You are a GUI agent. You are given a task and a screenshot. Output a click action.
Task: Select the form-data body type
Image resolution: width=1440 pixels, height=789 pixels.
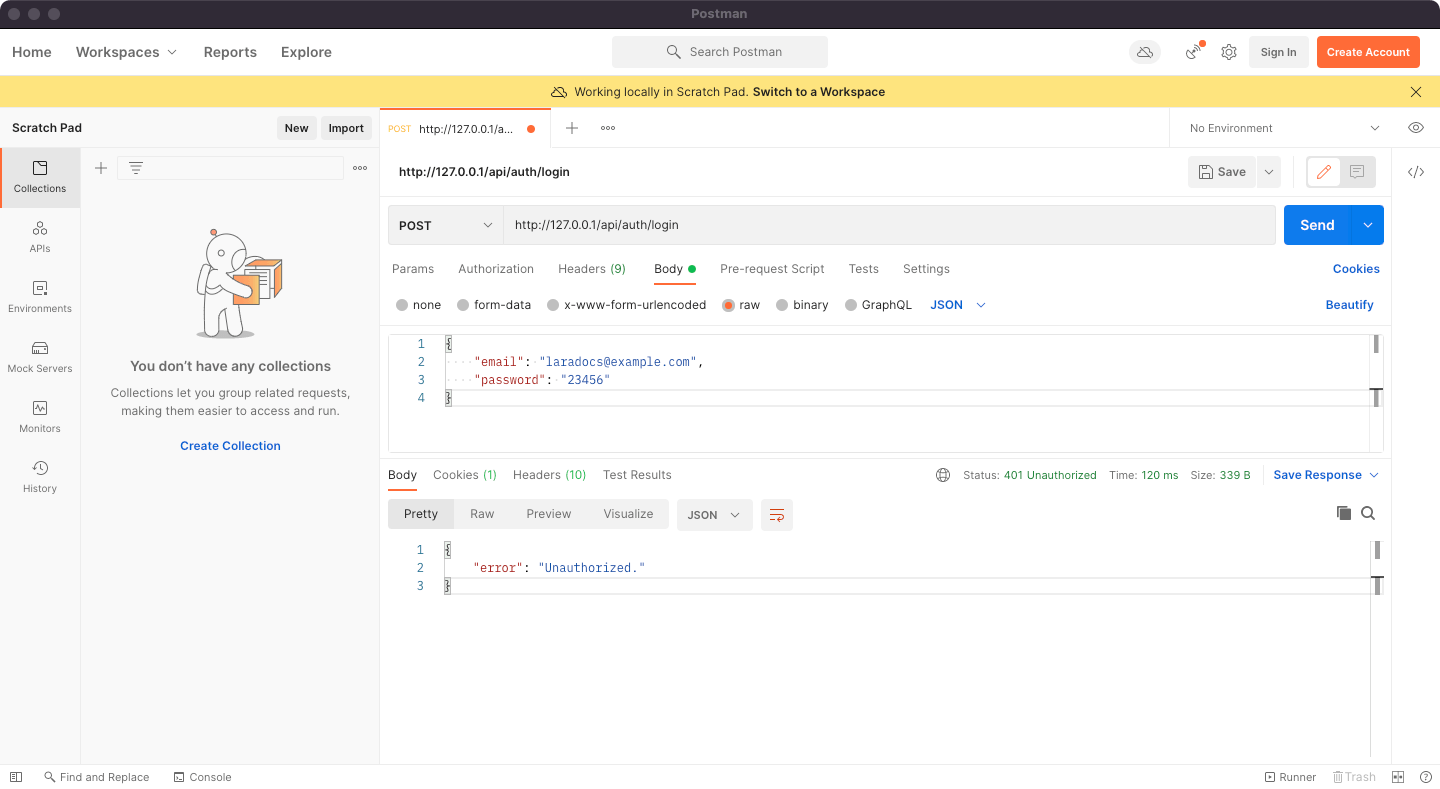494,305
